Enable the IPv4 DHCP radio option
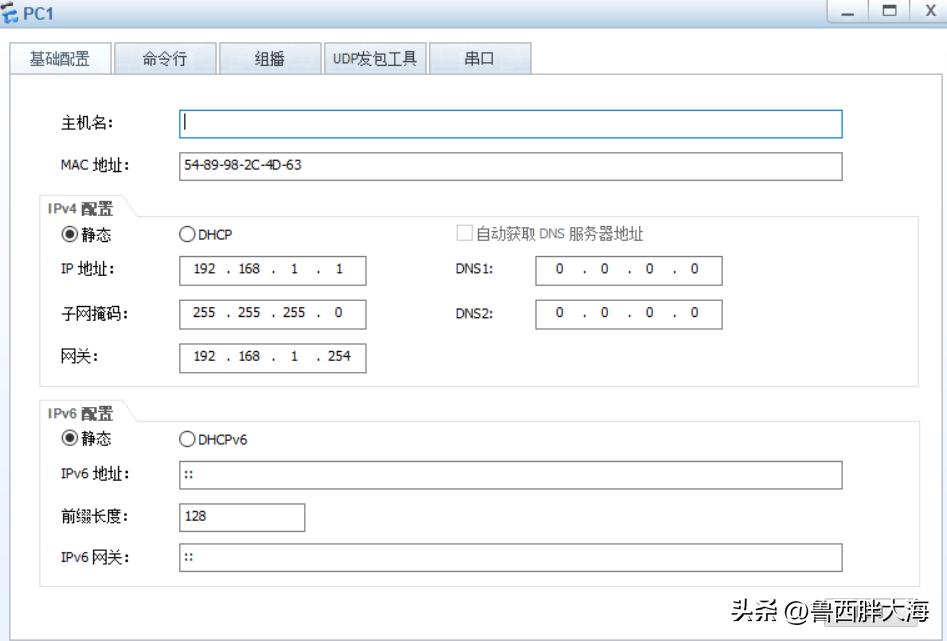Viewport: 947px width, 641px height. (187, 235)
